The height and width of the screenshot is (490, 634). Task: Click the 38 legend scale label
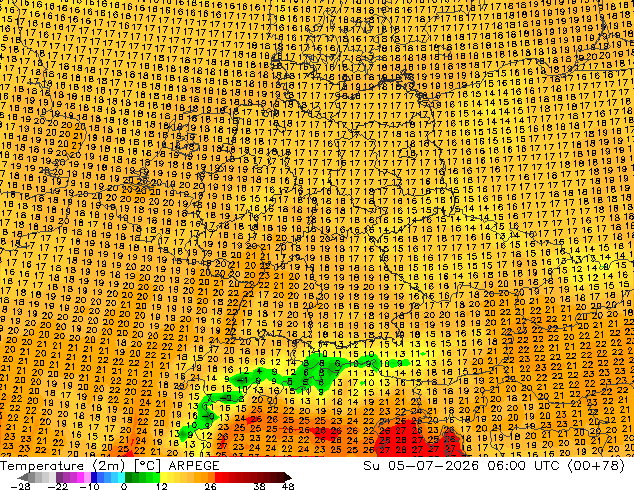(260, 486)
